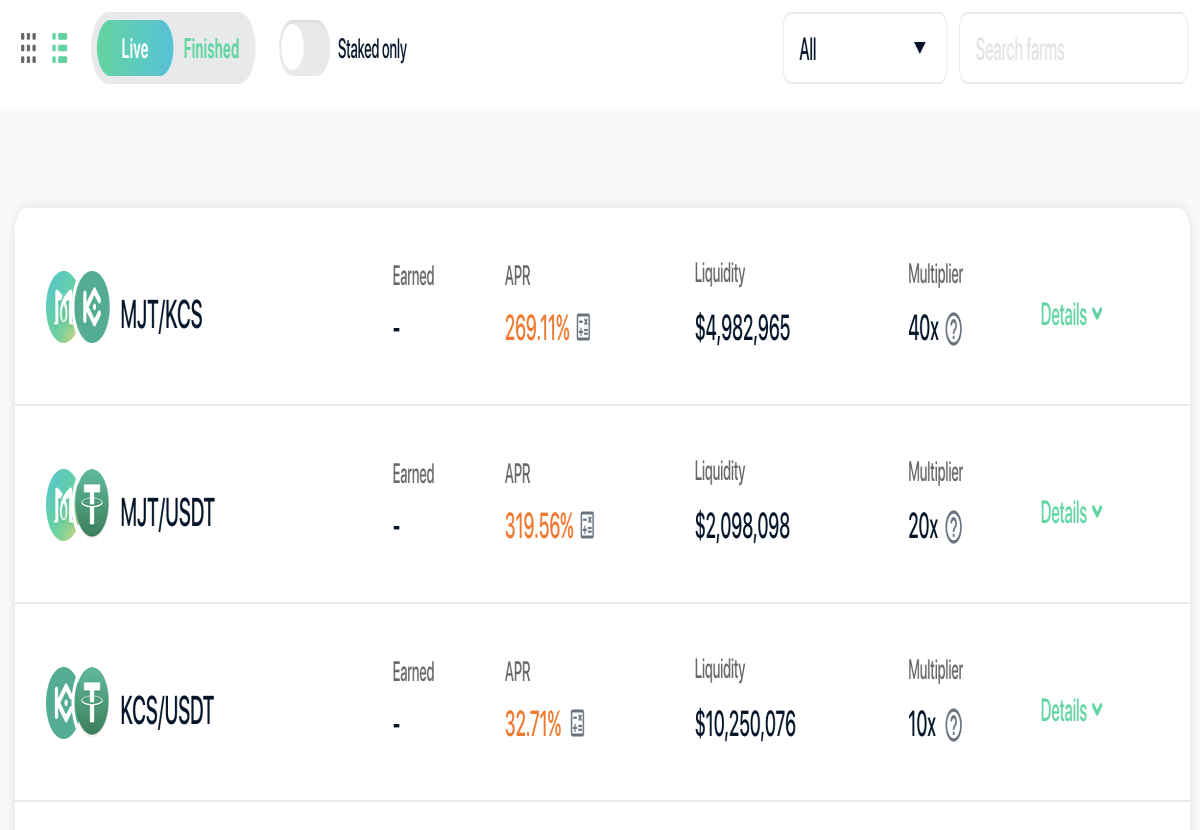The width and height of the screenshot is (1200, 830).
Task: Expand Details for the KCS/USDT farm
Action: click(x=1071, y=711)
